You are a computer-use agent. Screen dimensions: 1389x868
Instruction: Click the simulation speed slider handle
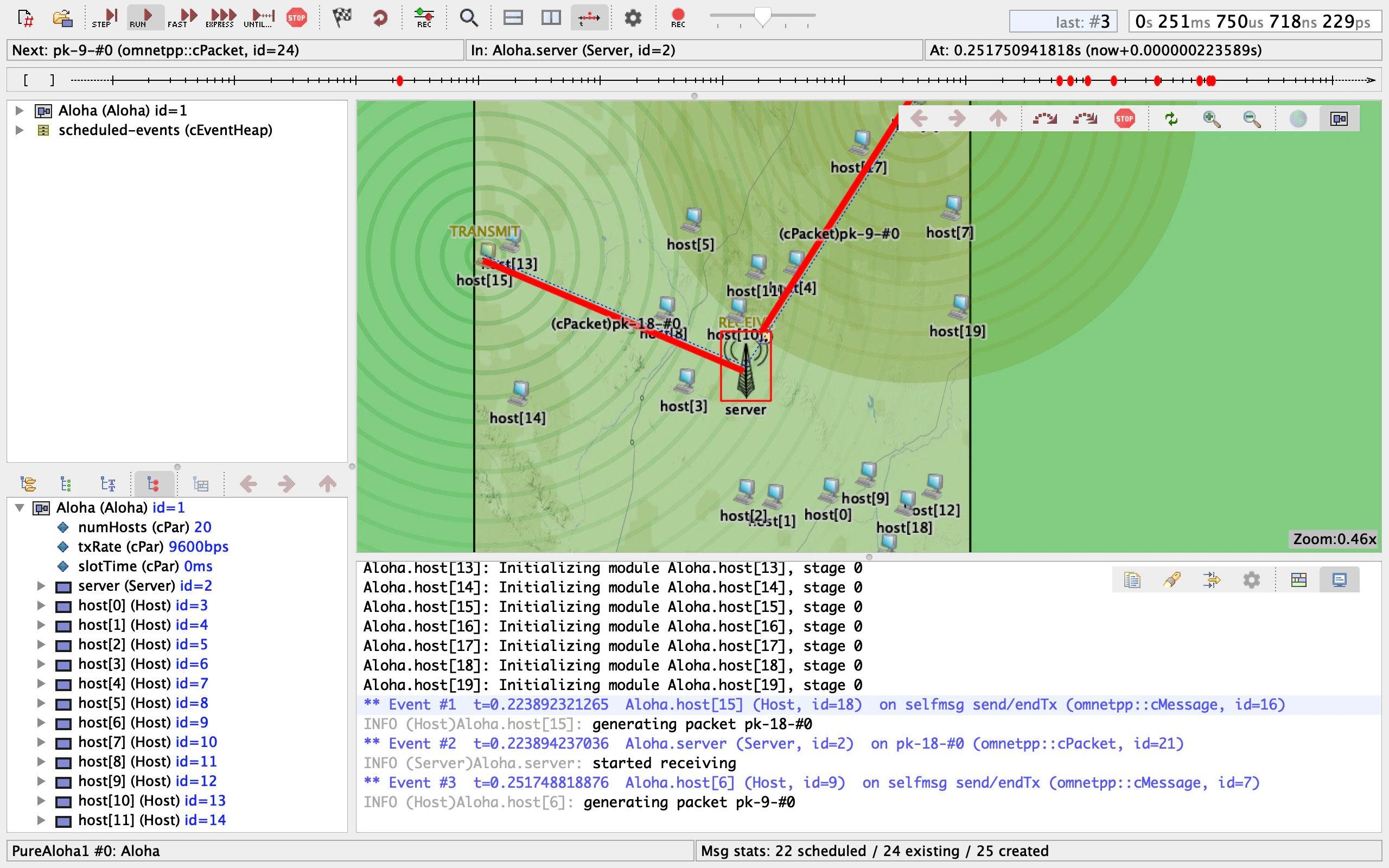click(x=762, y=17)
